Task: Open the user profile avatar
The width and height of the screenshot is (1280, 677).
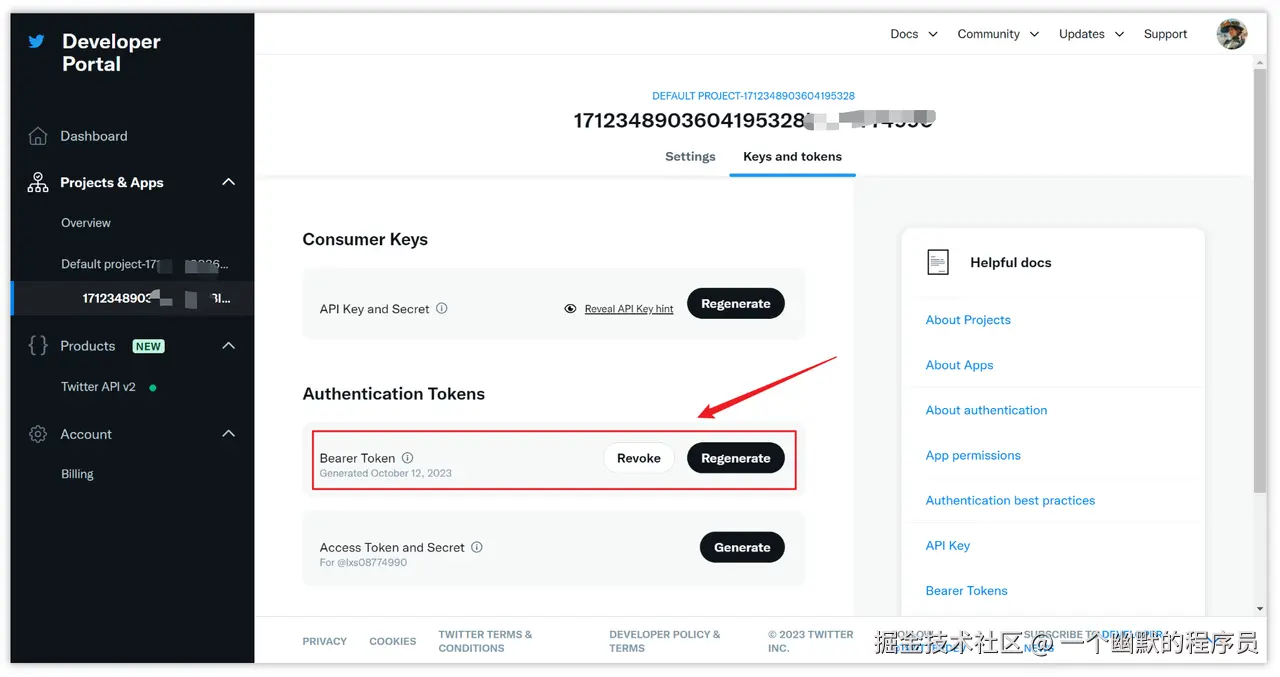Action: tap(1231, 33)
